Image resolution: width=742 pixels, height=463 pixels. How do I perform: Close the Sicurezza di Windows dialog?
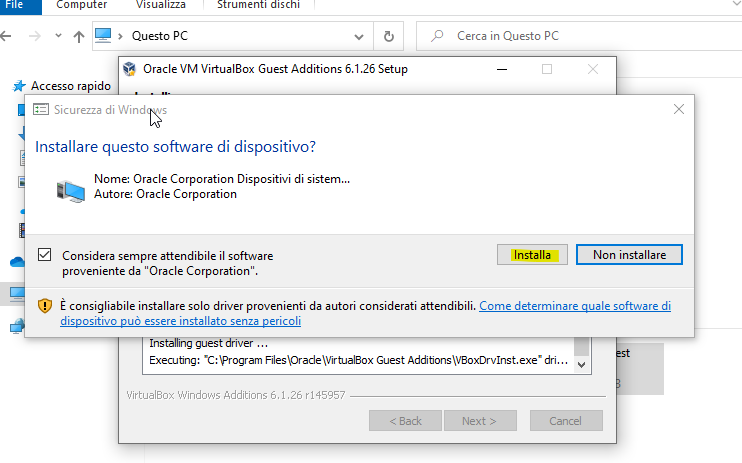coord(679,109)
